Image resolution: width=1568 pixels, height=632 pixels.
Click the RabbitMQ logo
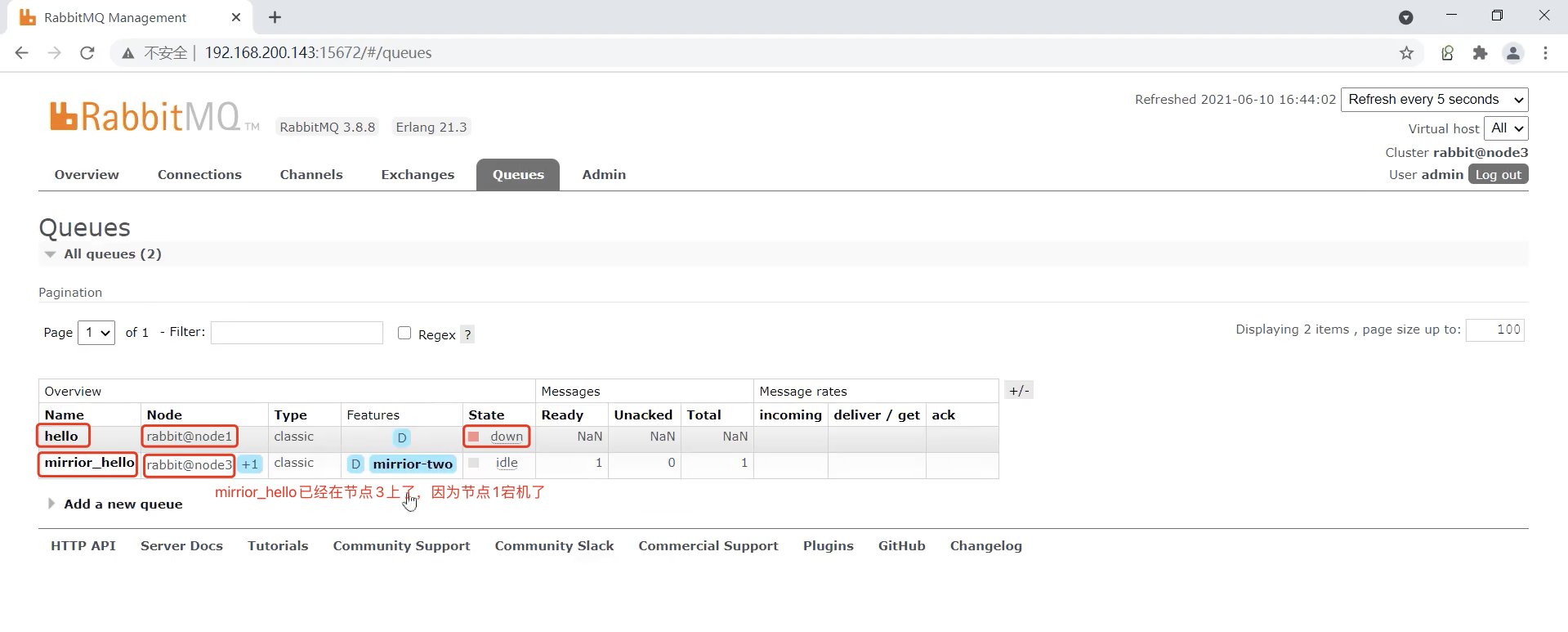[x=154, y=117]
